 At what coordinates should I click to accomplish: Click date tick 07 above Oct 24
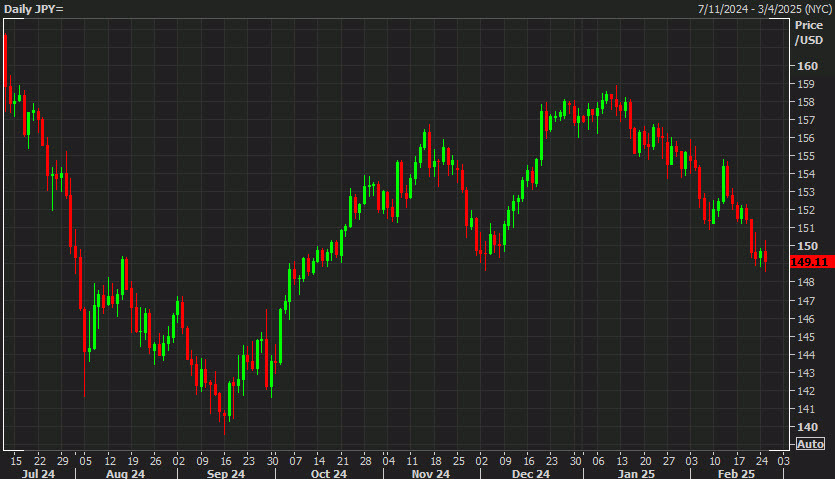tap(296, 461)
